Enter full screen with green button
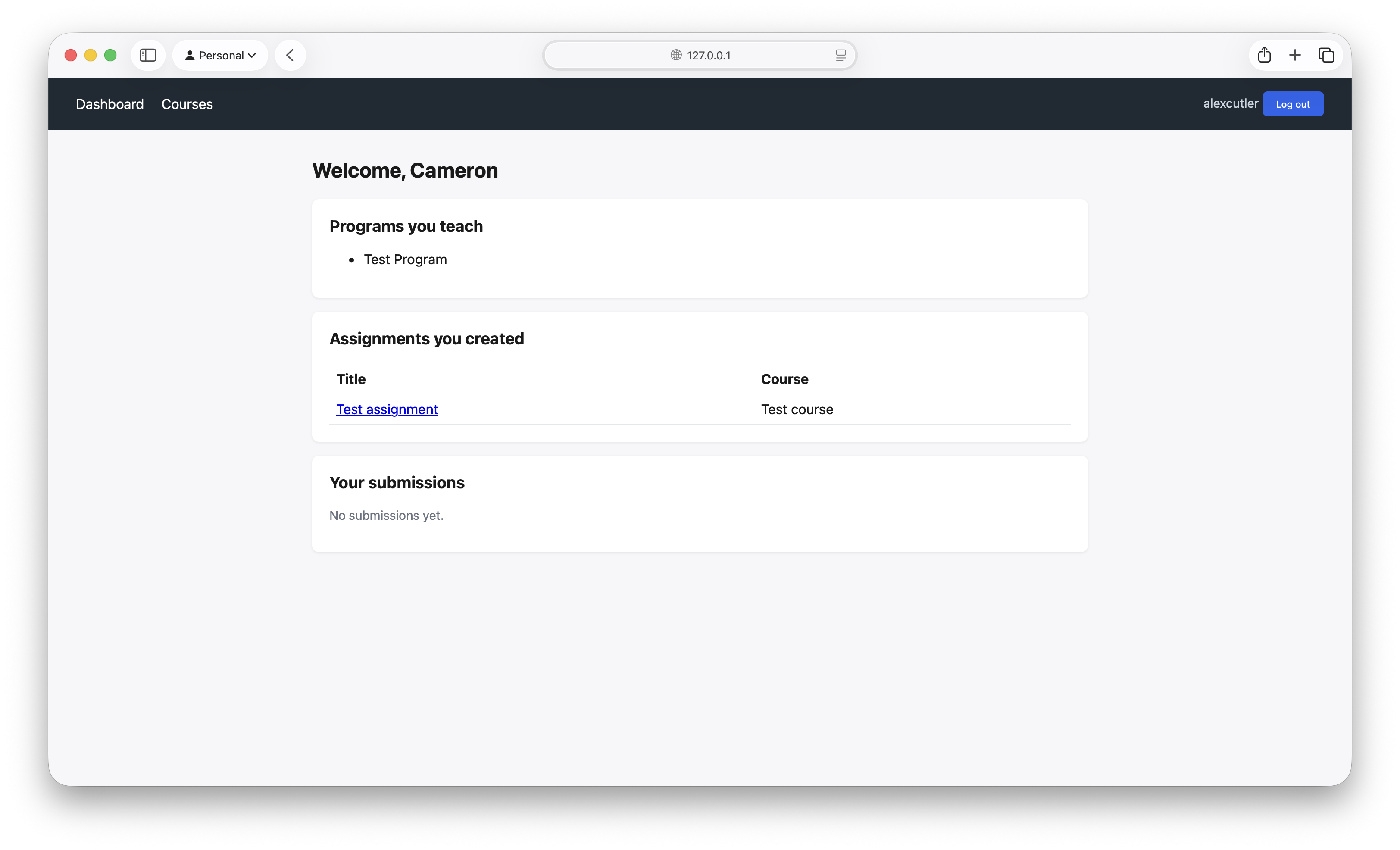 click(x=110, y=55)
